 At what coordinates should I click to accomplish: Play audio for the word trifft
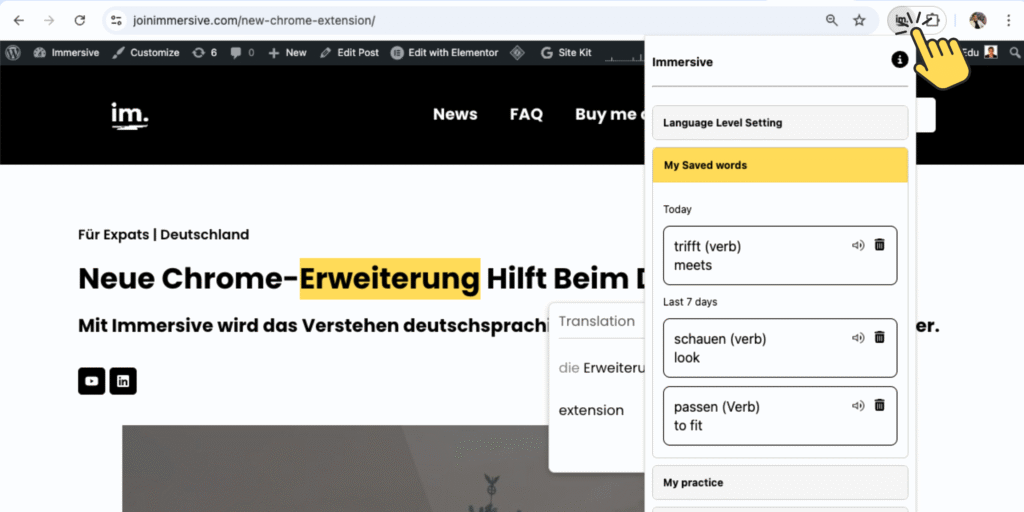tap(857, 245)
